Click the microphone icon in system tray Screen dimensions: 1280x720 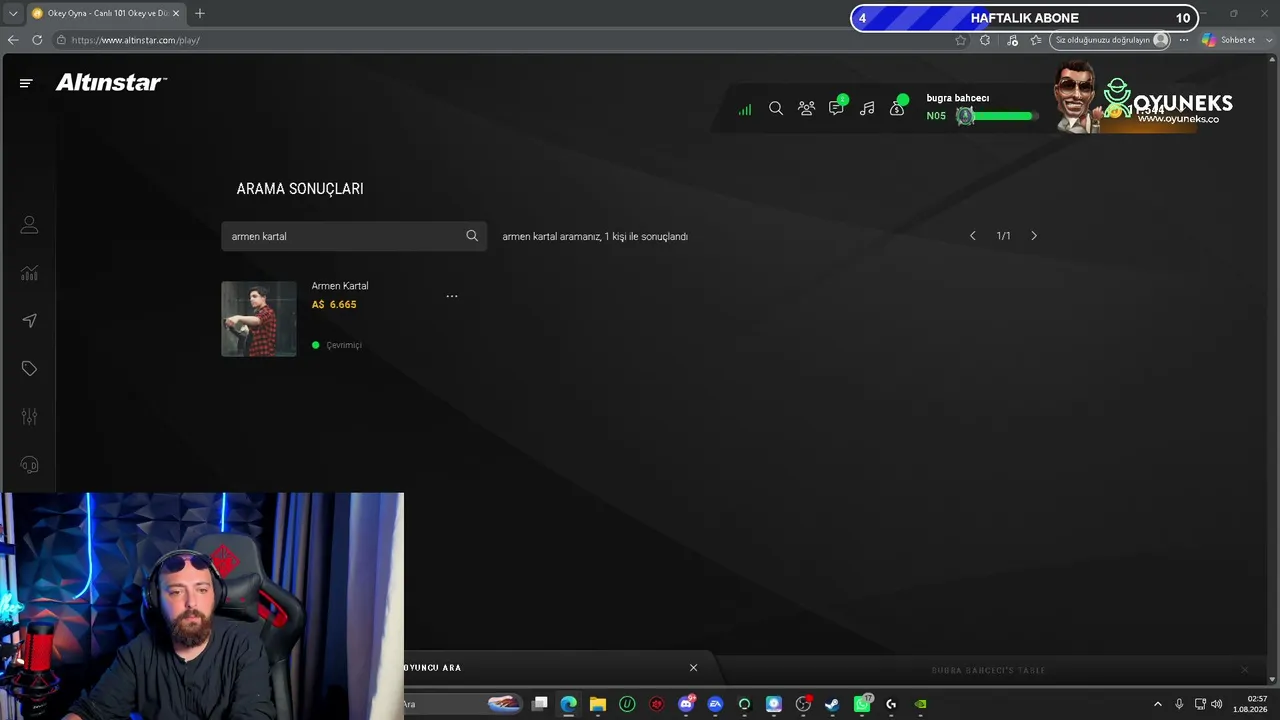(1180, 704)
